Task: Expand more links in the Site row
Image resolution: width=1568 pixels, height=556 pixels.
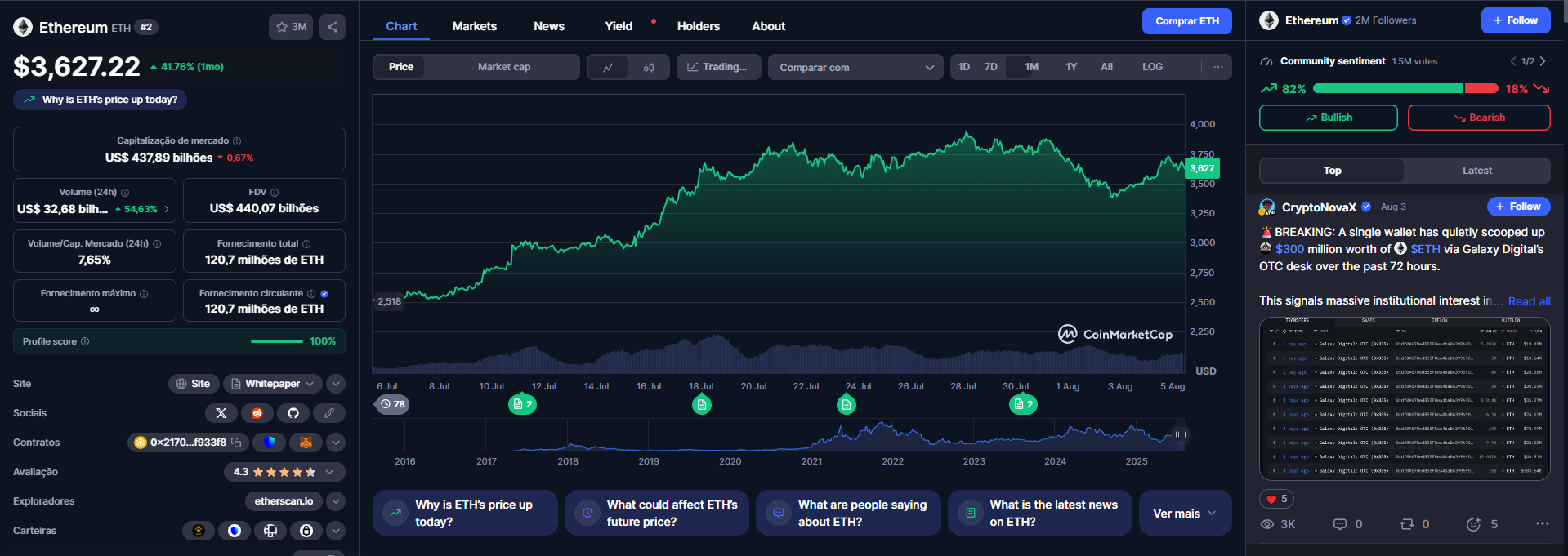Action: (336, 384)
